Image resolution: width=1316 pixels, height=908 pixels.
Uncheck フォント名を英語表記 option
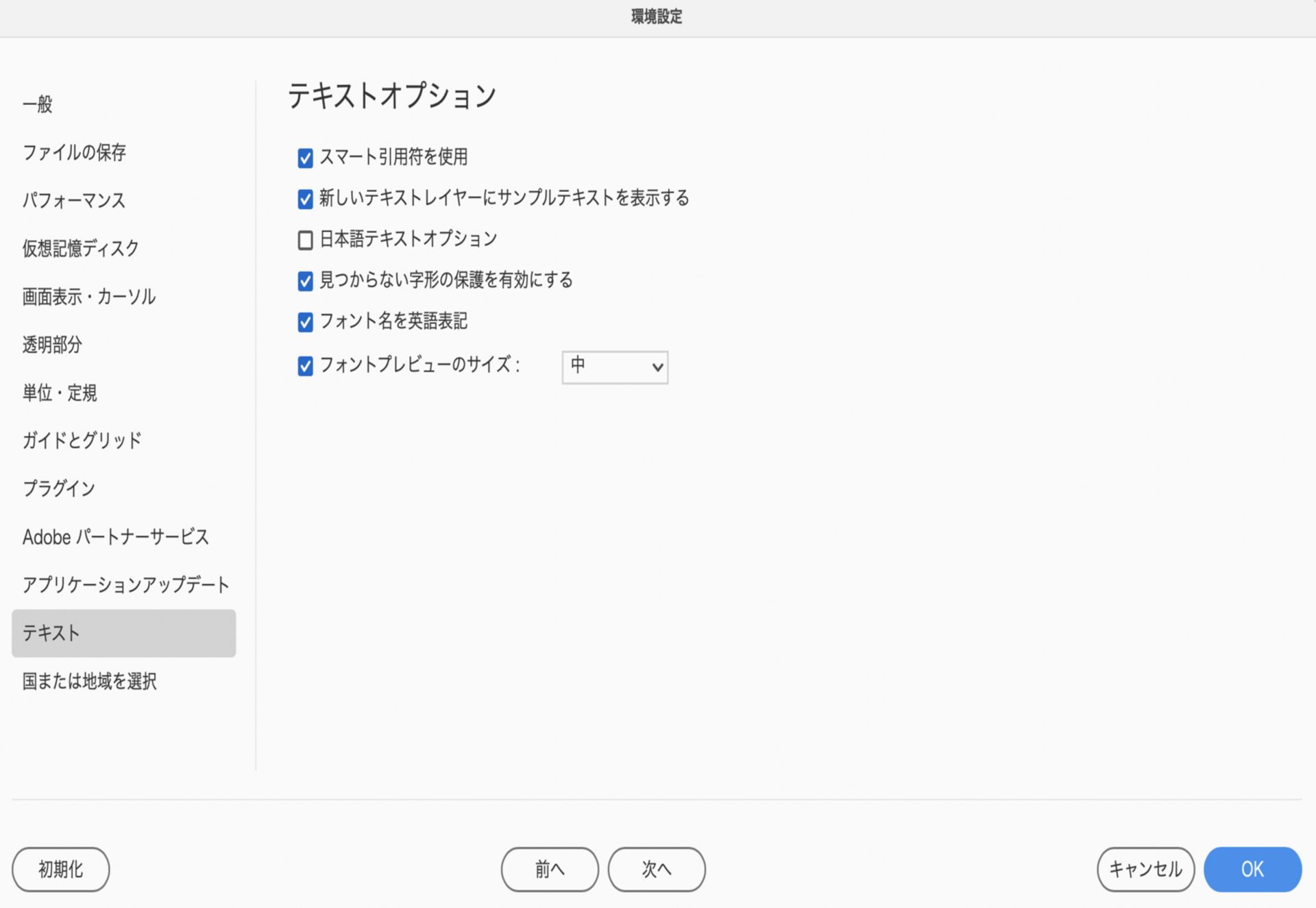pos(305,322)
